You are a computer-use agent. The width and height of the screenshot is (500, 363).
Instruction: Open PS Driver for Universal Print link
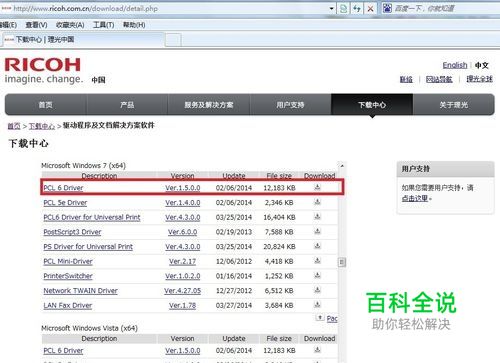tap(88, 246)
